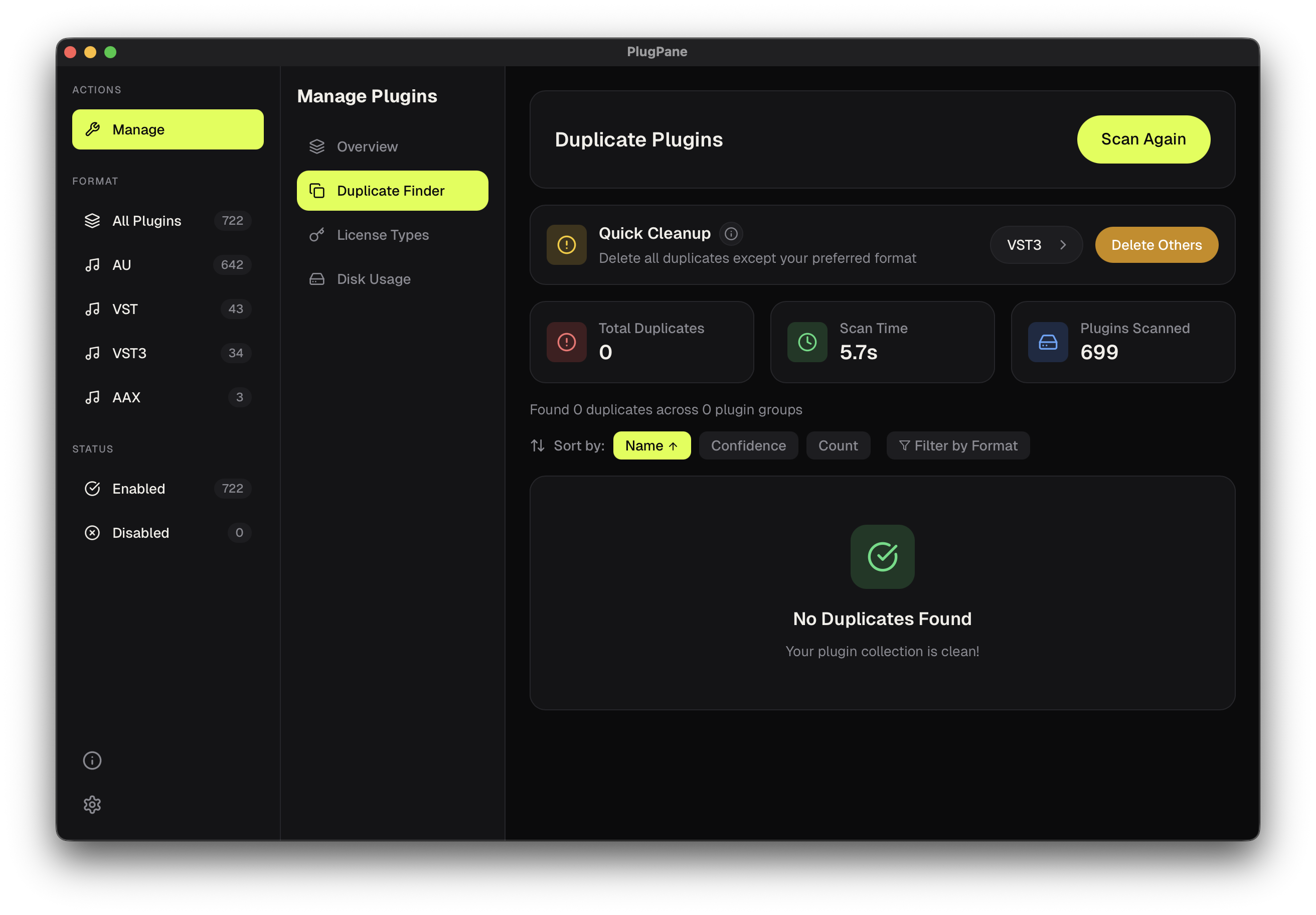The width and height of the screenshot is (1316, 915).
Task: Select the VST3 format in sidebar
Action: (x=168, y=353)
